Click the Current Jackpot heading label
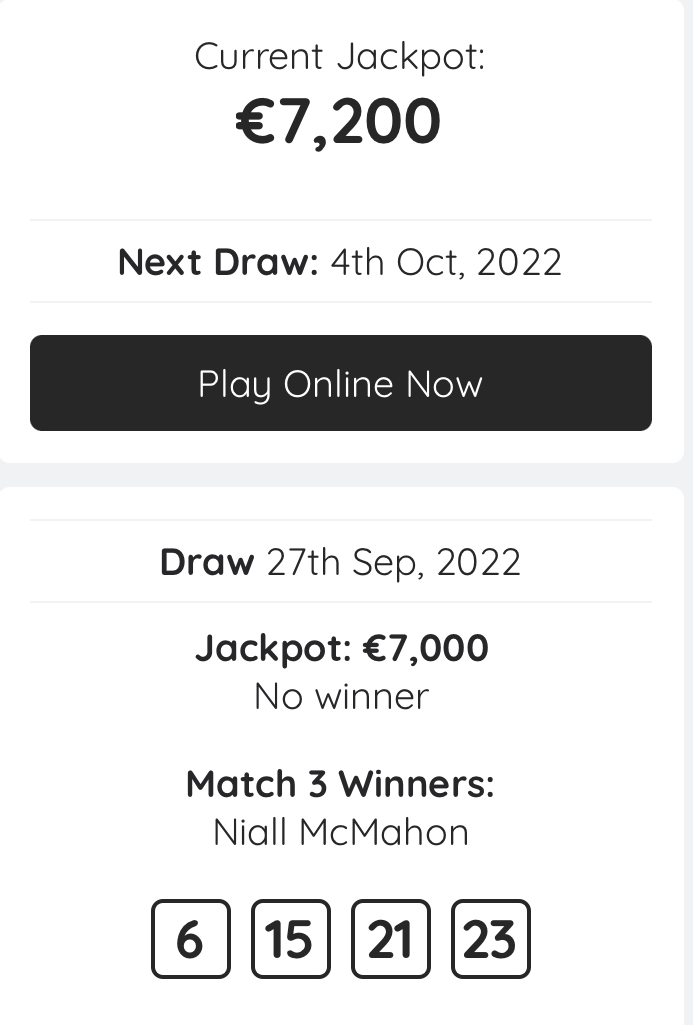Viewport: 693px width, 1025px height. click(340, 56)
